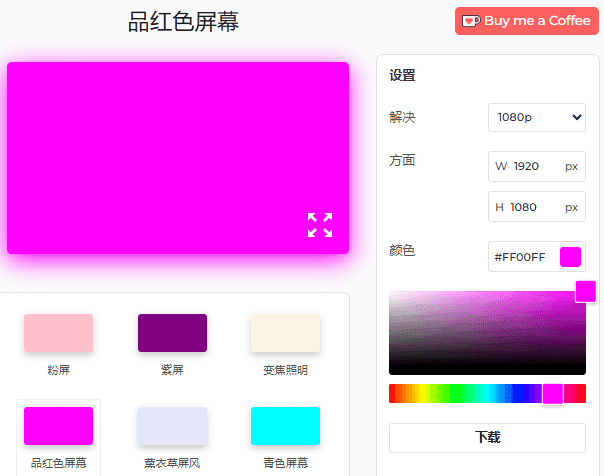Click the coffee cup icon
This screenshot has height=476, width=604.
click(471, 21)
